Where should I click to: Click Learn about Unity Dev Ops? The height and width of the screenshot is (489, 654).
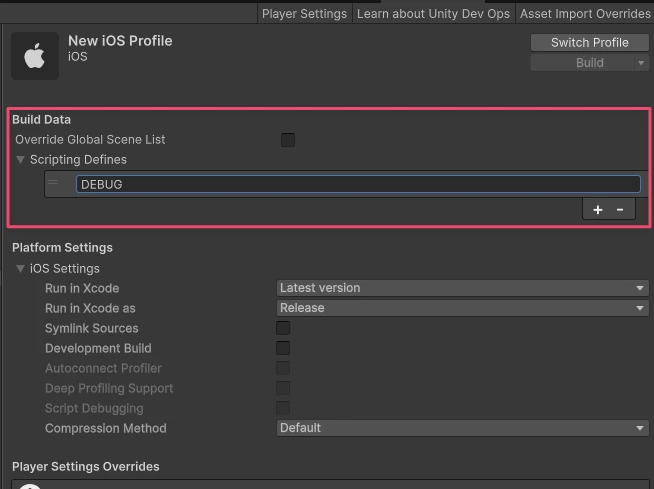[433, 14]
